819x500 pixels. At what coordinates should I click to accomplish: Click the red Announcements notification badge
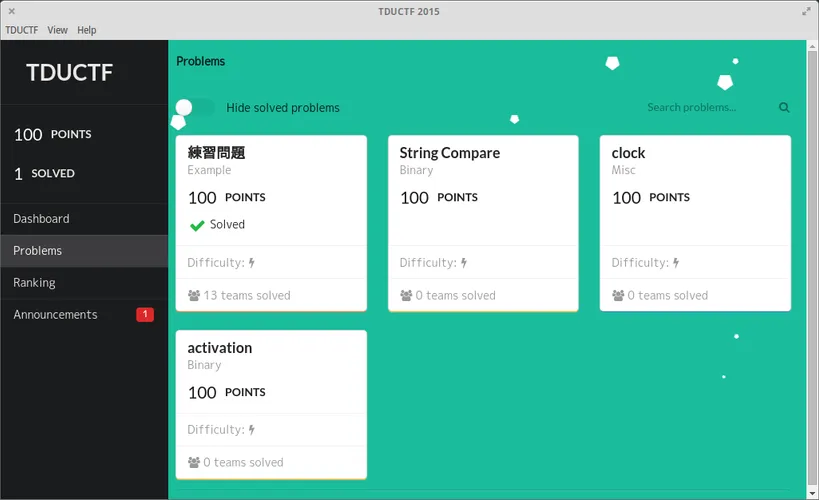point(145,314)
